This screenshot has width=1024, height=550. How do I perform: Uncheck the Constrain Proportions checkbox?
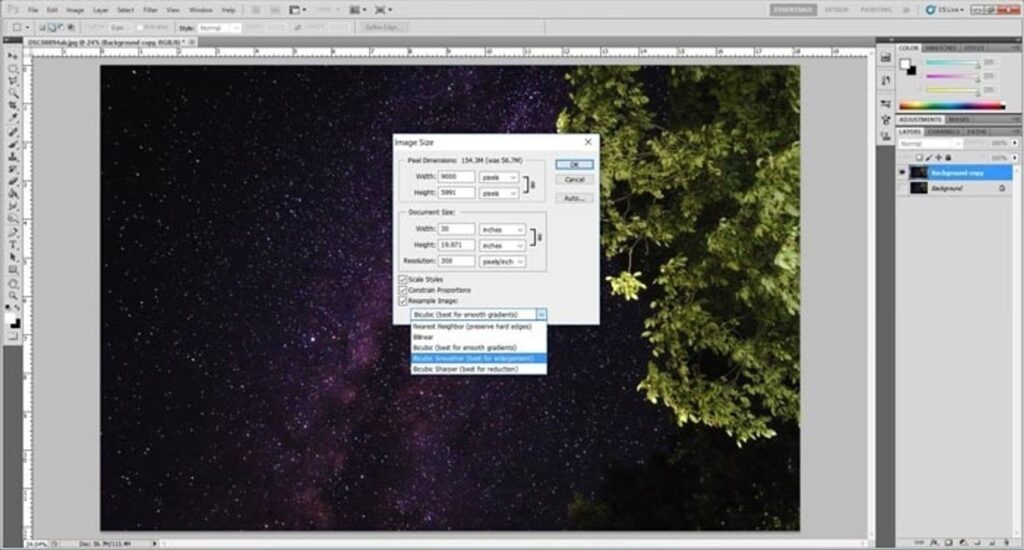click(403, 289)
